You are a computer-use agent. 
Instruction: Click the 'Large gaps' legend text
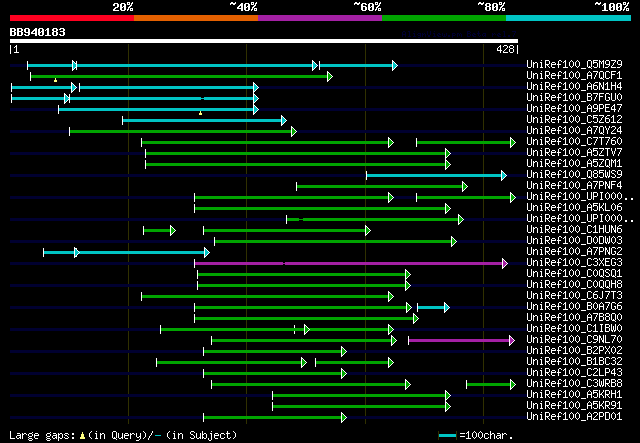pyautogui.click(x=43, y=435)
